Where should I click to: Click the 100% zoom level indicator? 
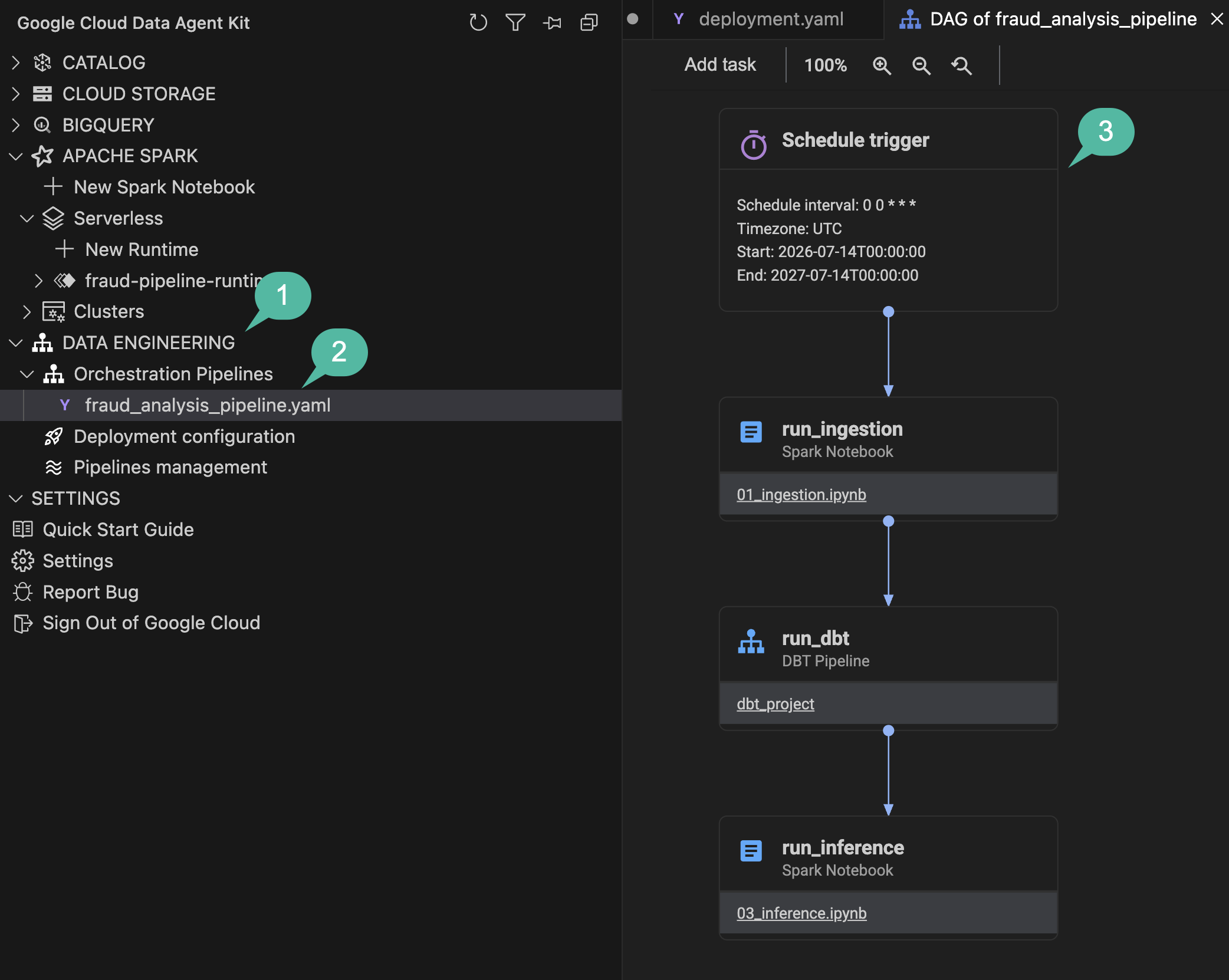[825, 65]
